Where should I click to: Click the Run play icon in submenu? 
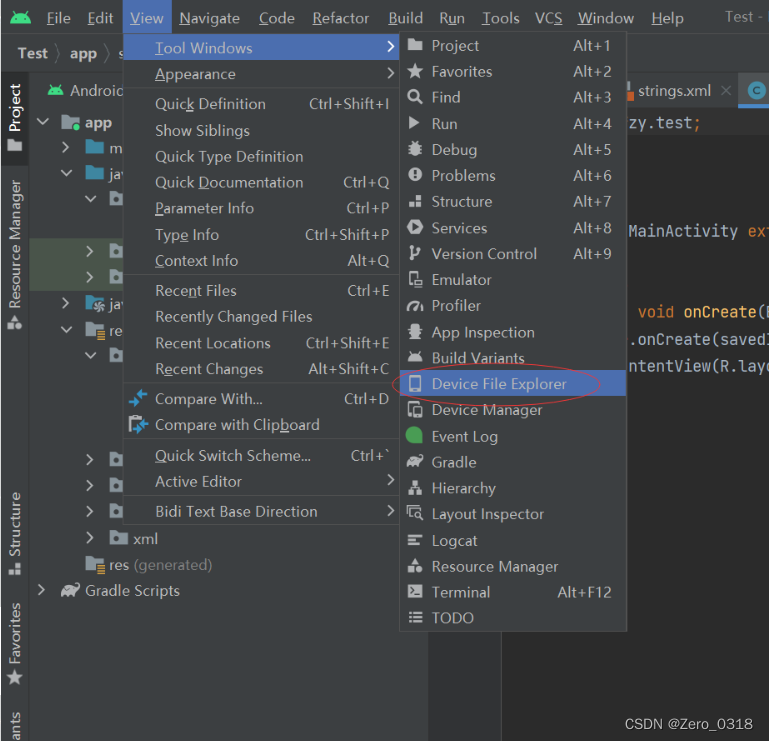414,123
